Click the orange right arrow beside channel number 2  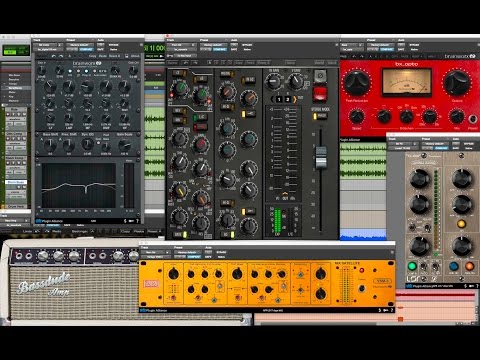point(295,99)
